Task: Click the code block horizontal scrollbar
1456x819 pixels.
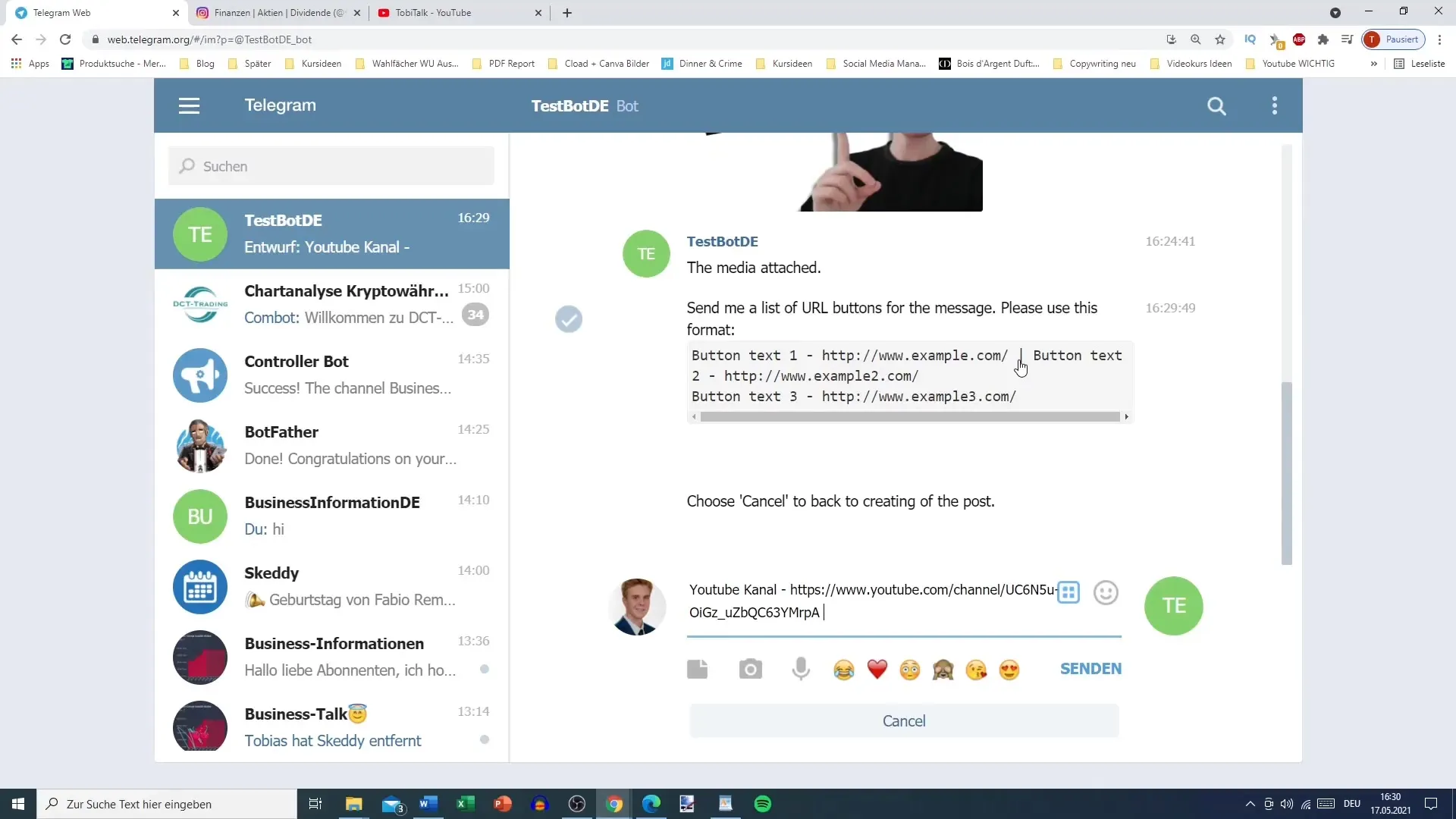Action: pos(909,416)
